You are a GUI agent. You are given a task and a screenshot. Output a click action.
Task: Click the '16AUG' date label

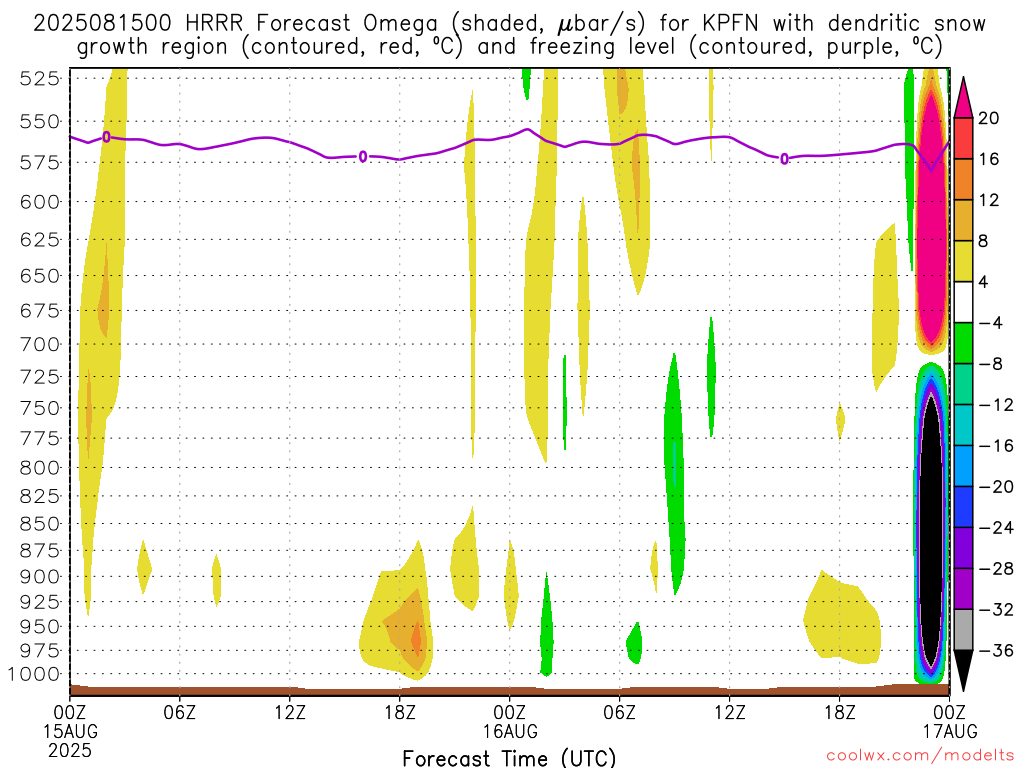pyautogui.click(x=510, y=730)
